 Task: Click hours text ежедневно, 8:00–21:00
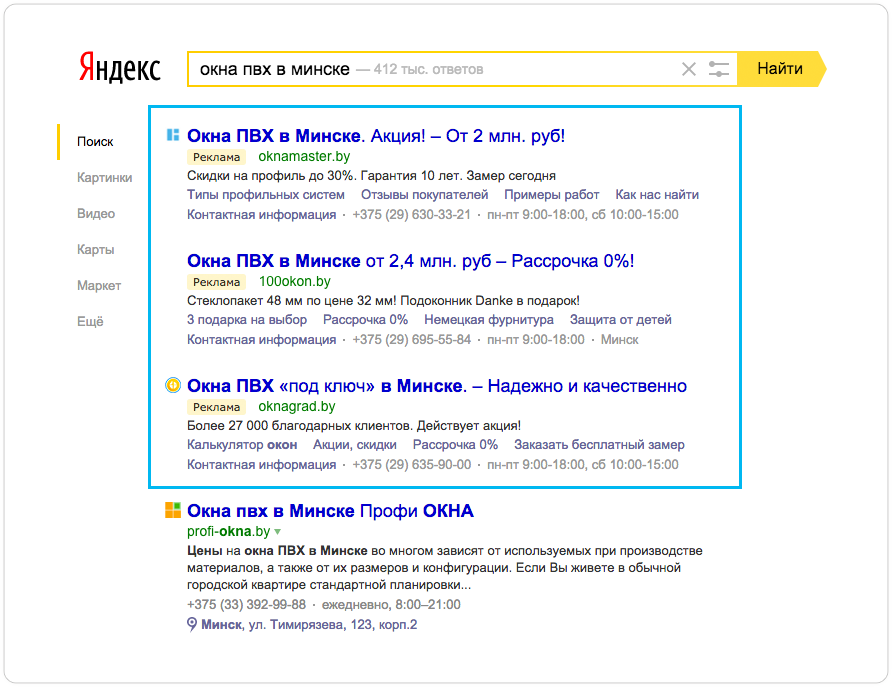[391, 605]
